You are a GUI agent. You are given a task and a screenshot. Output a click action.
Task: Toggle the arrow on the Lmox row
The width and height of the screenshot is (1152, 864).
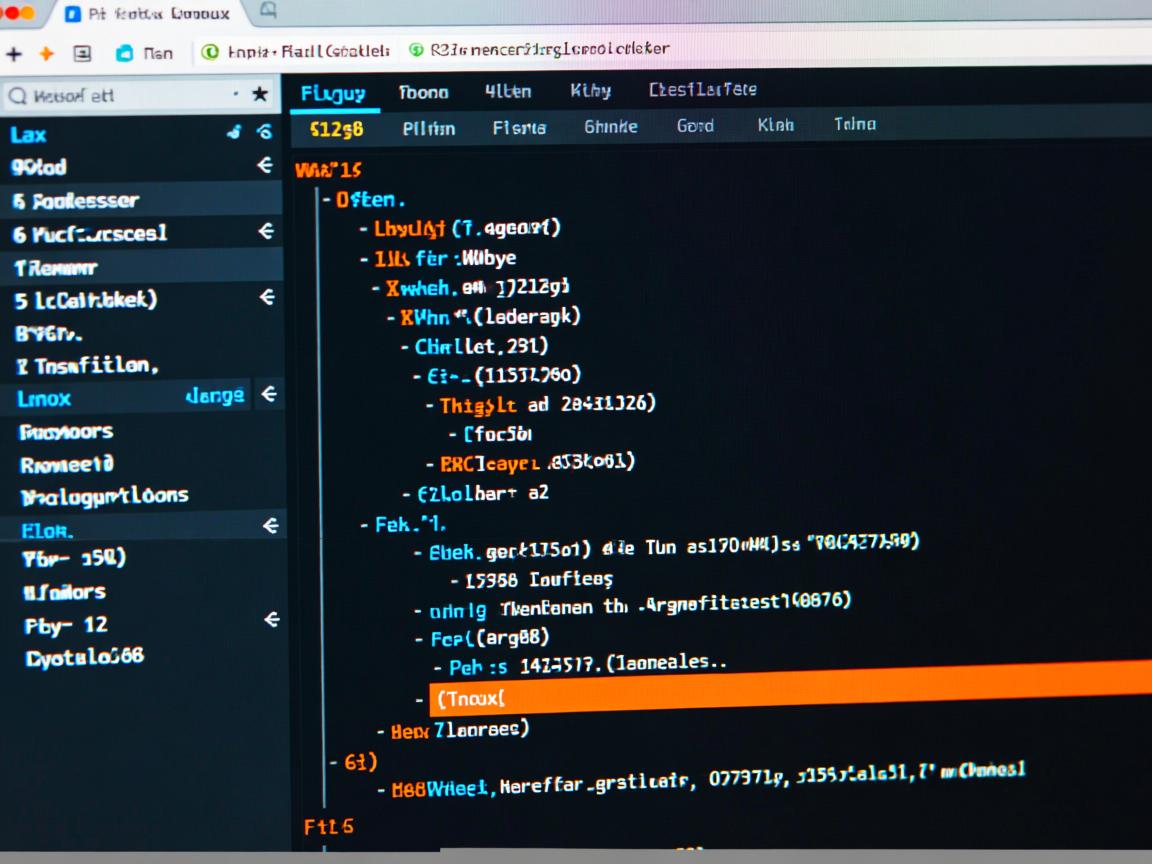[x=268, y=395]
